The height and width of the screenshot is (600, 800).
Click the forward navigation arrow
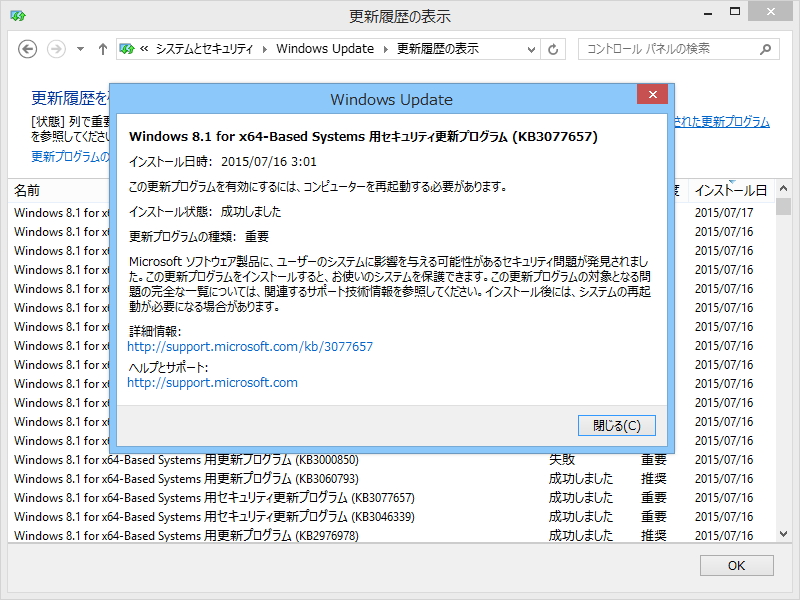coord(55,50)
